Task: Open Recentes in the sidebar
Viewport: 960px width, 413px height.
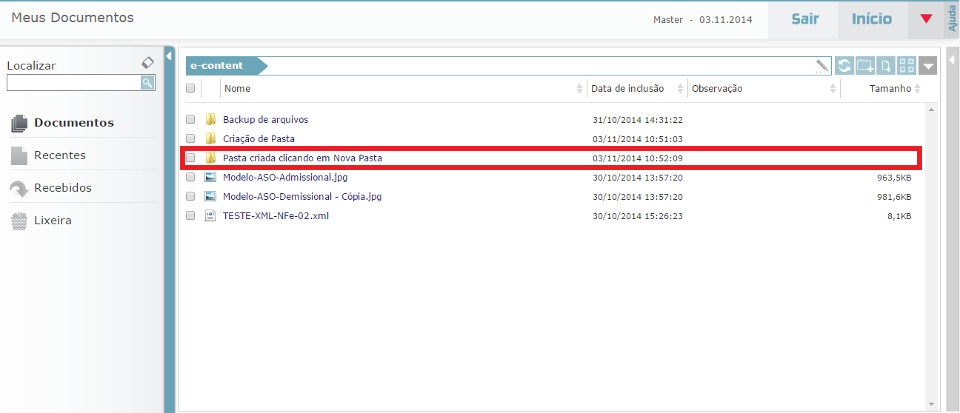Action: pyautogui.click(x=60, y=156)
